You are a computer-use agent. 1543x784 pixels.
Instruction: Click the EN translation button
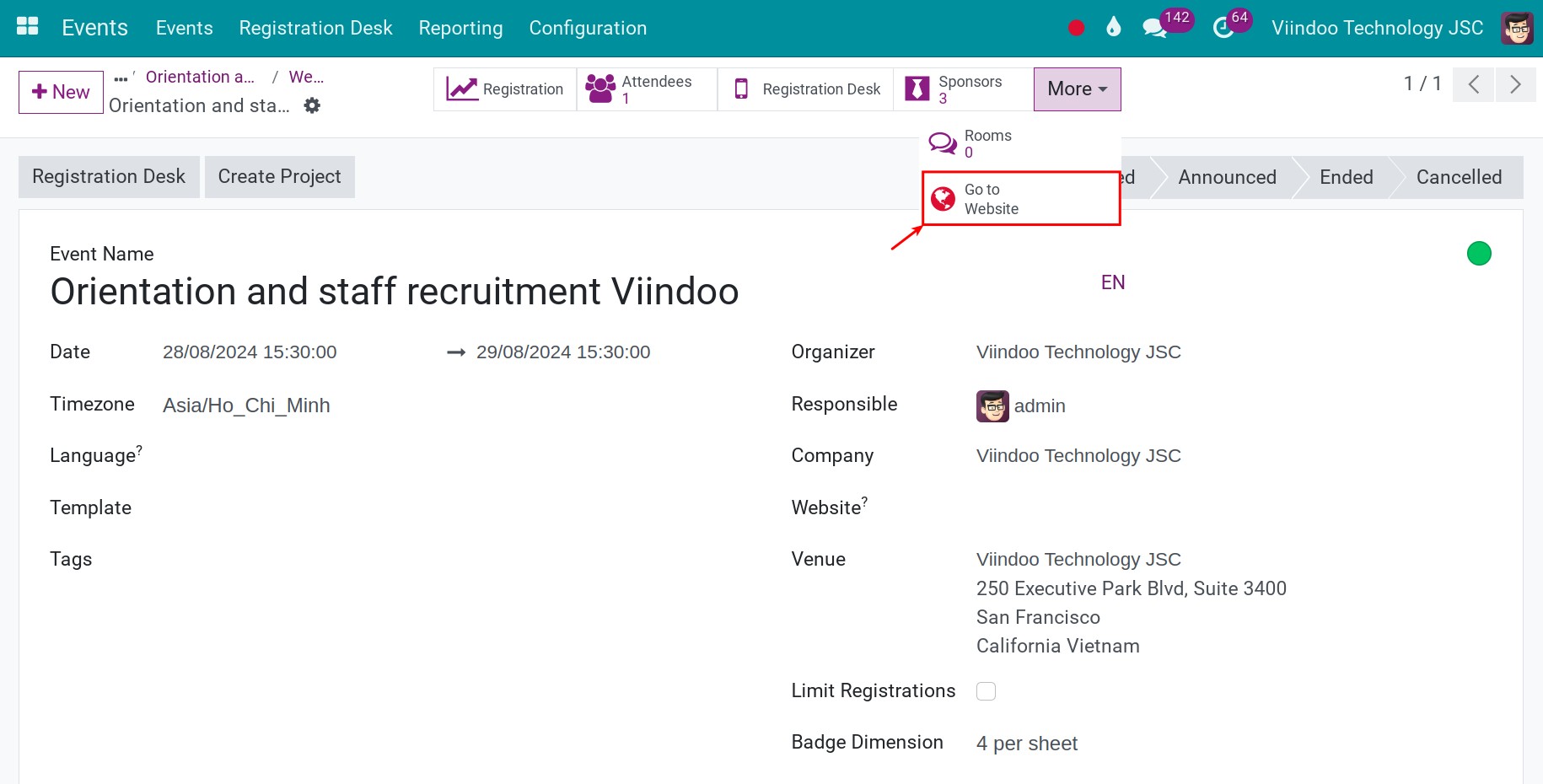click(1113, 282)
